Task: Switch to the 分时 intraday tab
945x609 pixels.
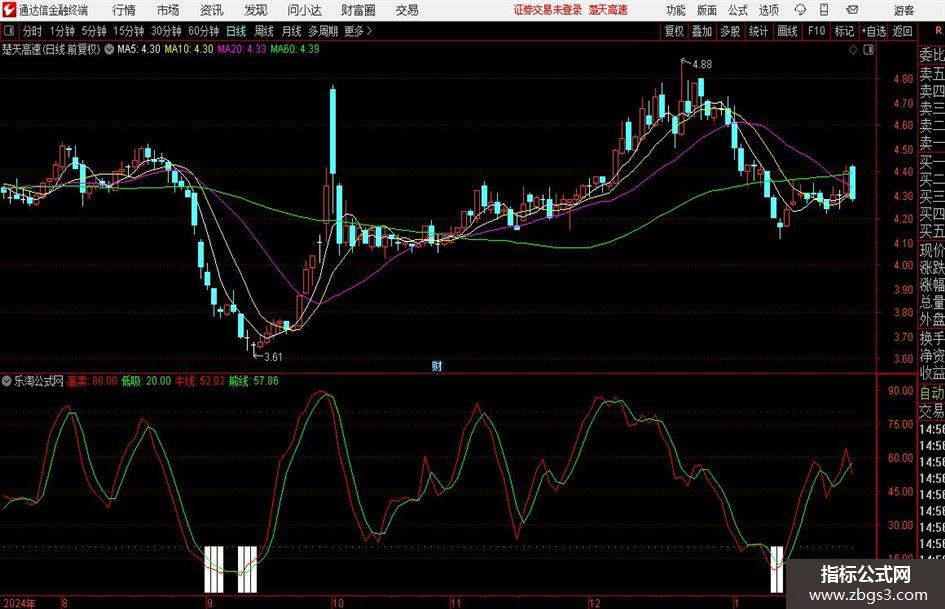Action: [32, 31]
